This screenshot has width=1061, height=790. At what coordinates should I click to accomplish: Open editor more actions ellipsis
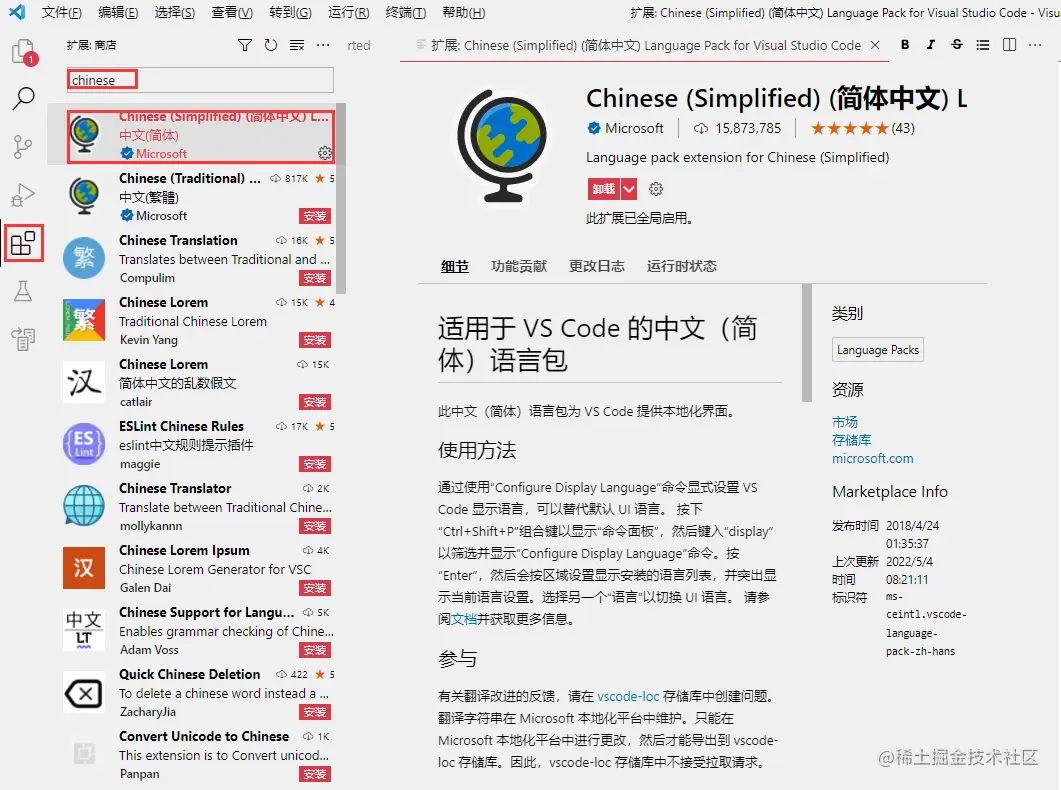1035,45
